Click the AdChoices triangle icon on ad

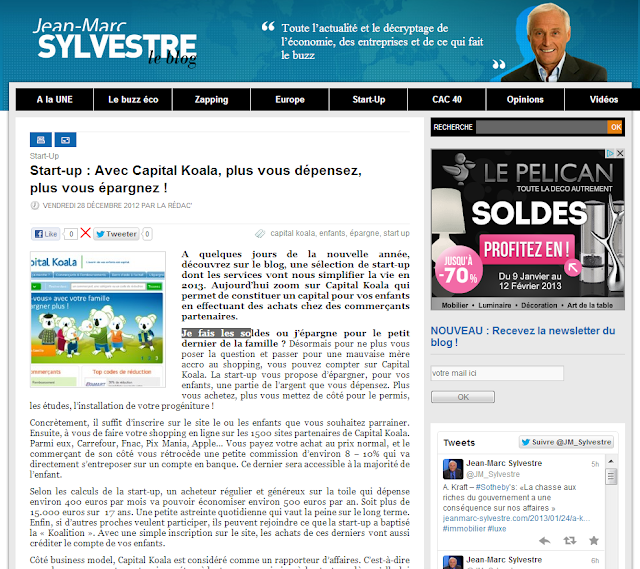point(610,153)
